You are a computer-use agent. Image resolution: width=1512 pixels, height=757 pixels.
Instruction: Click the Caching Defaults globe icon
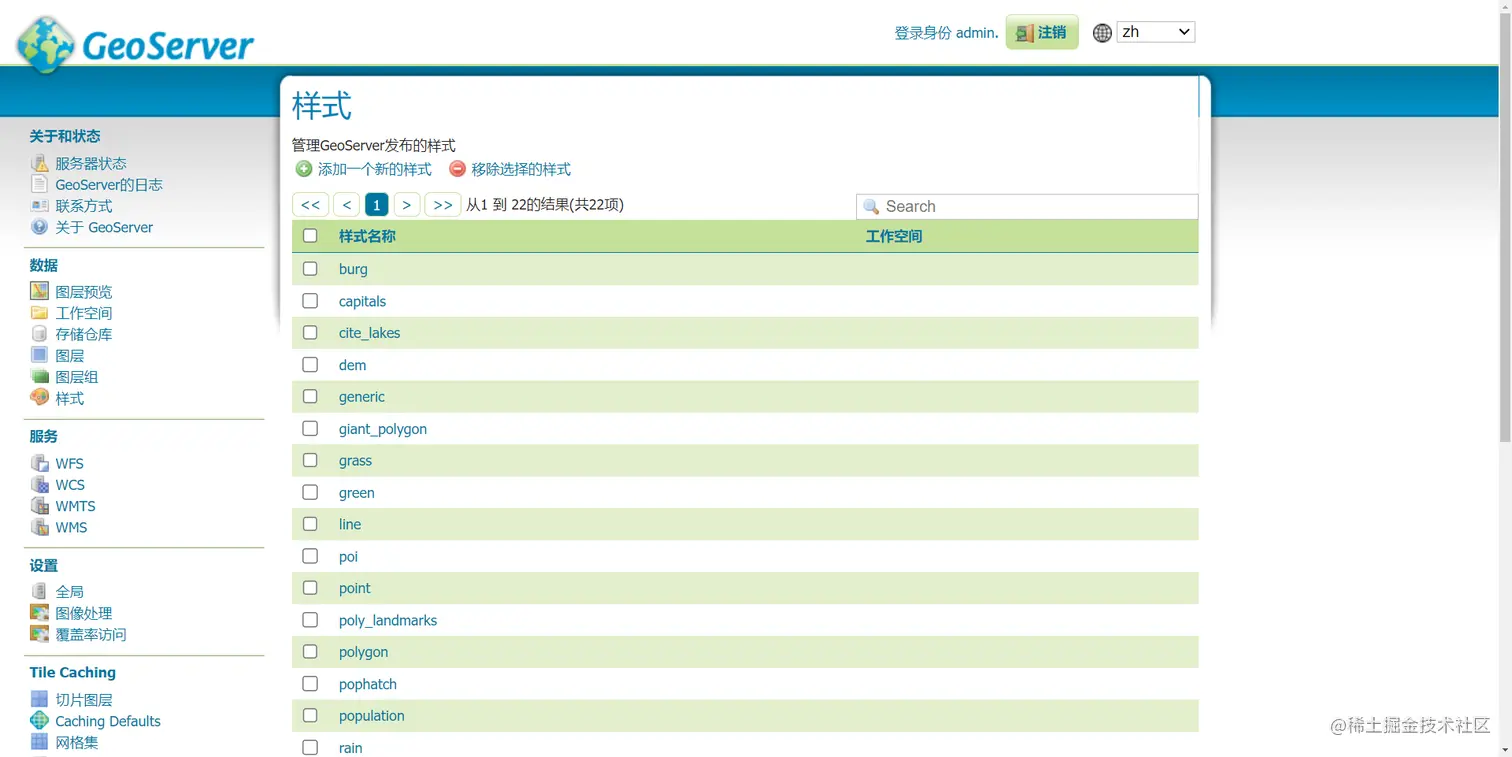[39, 720]
